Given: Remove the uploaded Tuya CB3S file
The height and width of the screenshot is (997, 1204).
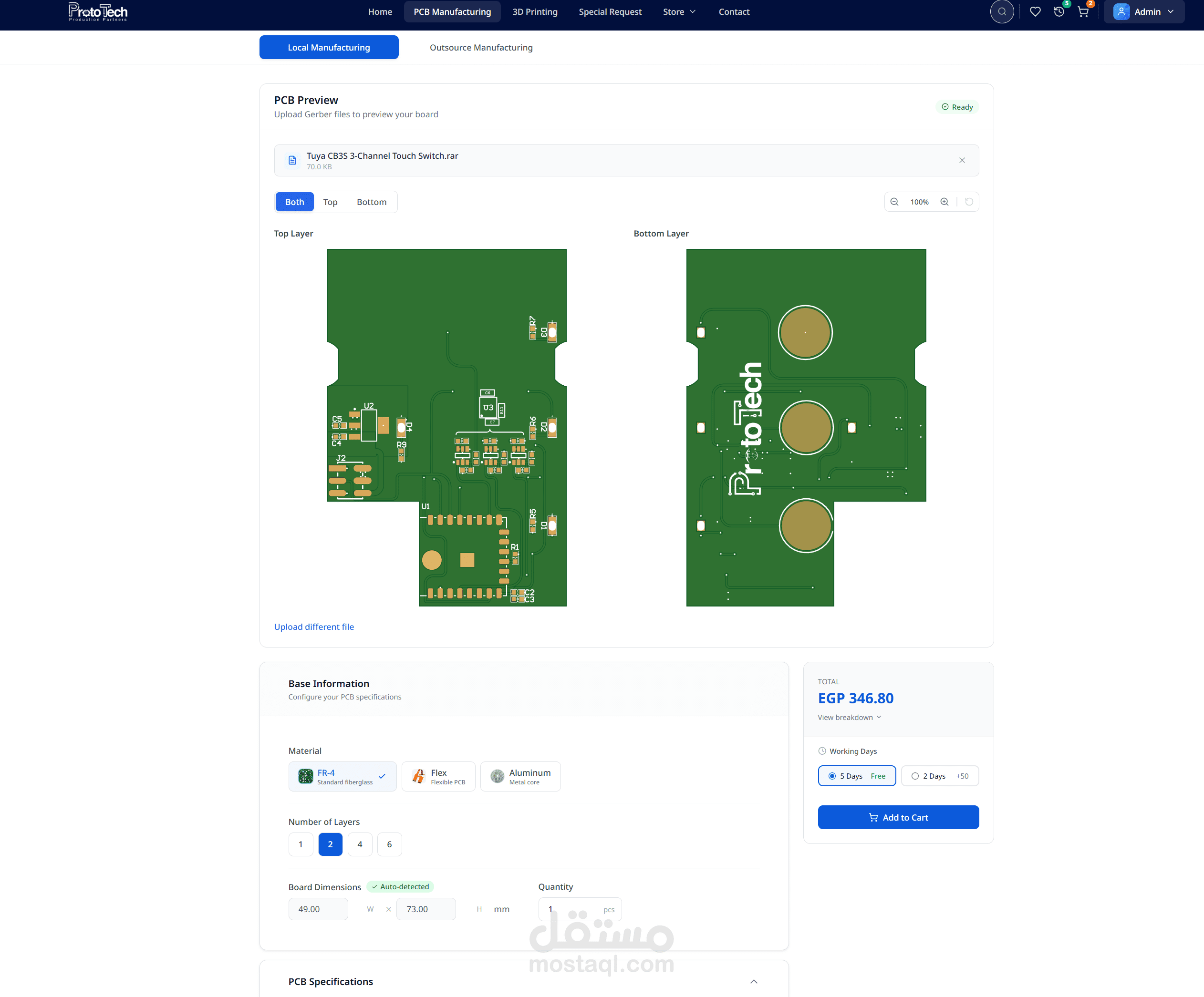Looking at the screenshot, I should (962, 160).
